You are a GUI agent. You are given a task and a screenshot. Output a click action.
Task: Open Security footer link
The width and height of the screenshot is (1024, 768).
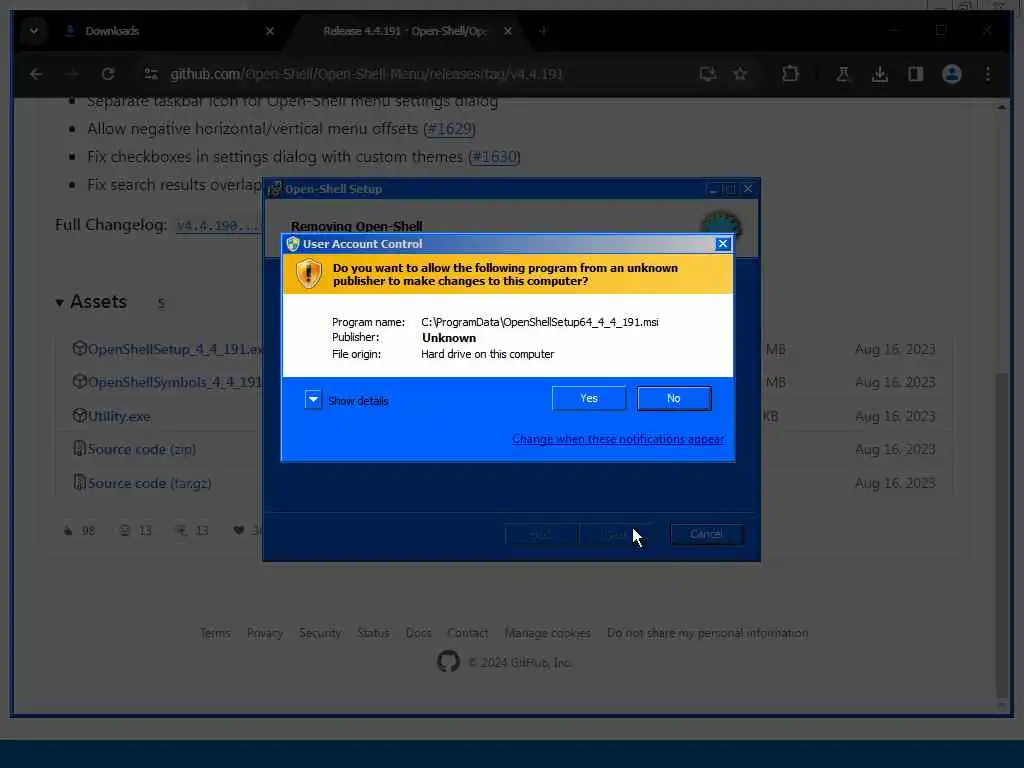pyautogui.click(x=320, y=633)
